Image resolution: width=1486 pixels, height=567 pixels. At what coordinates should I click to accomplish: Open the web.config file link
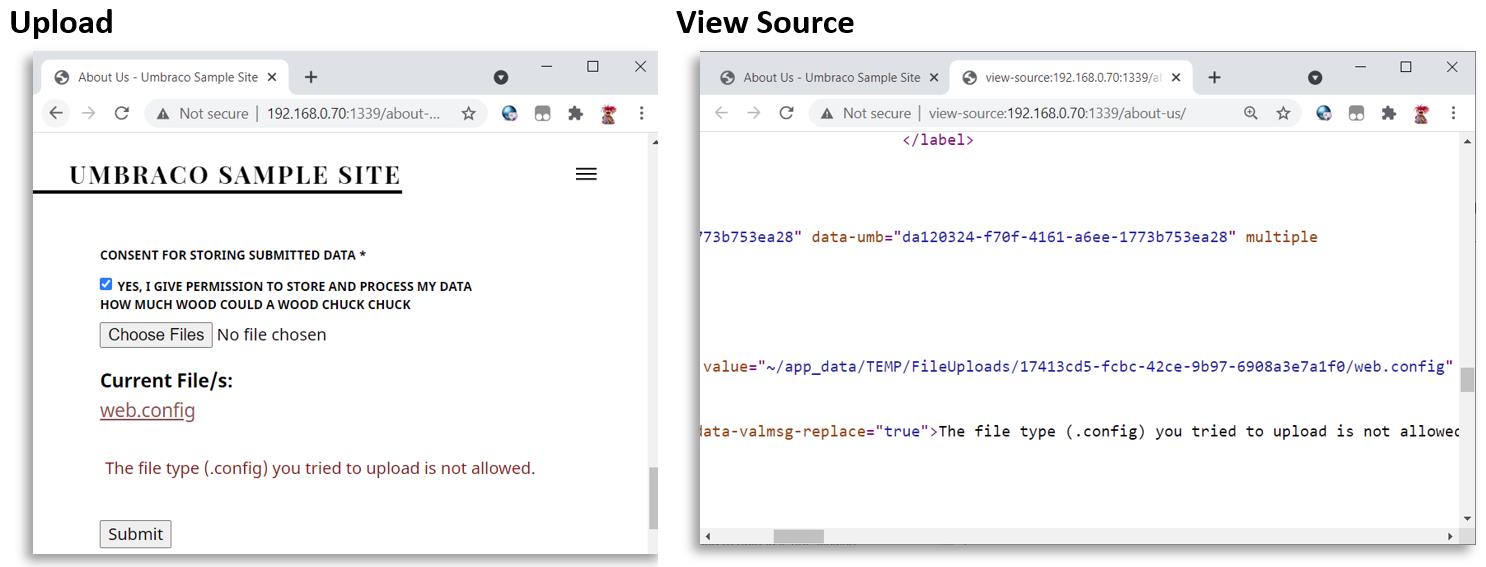tap(147, 410)
